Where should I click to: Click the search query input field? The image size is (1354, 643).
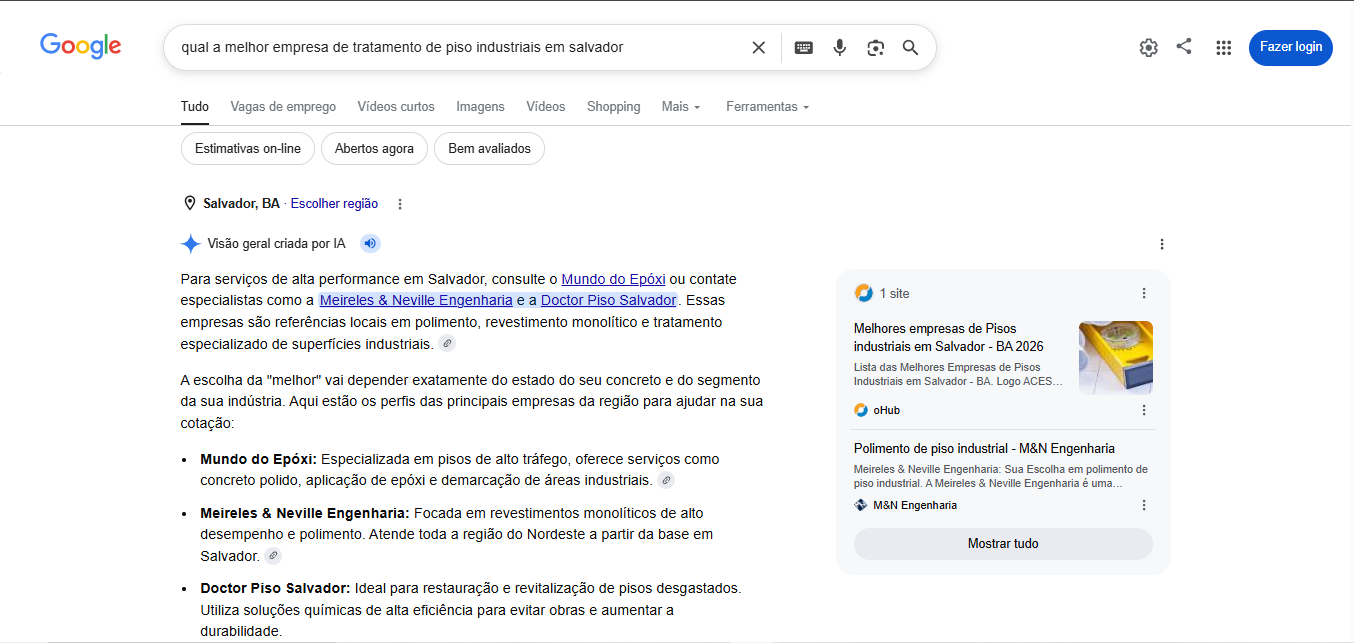460,47
